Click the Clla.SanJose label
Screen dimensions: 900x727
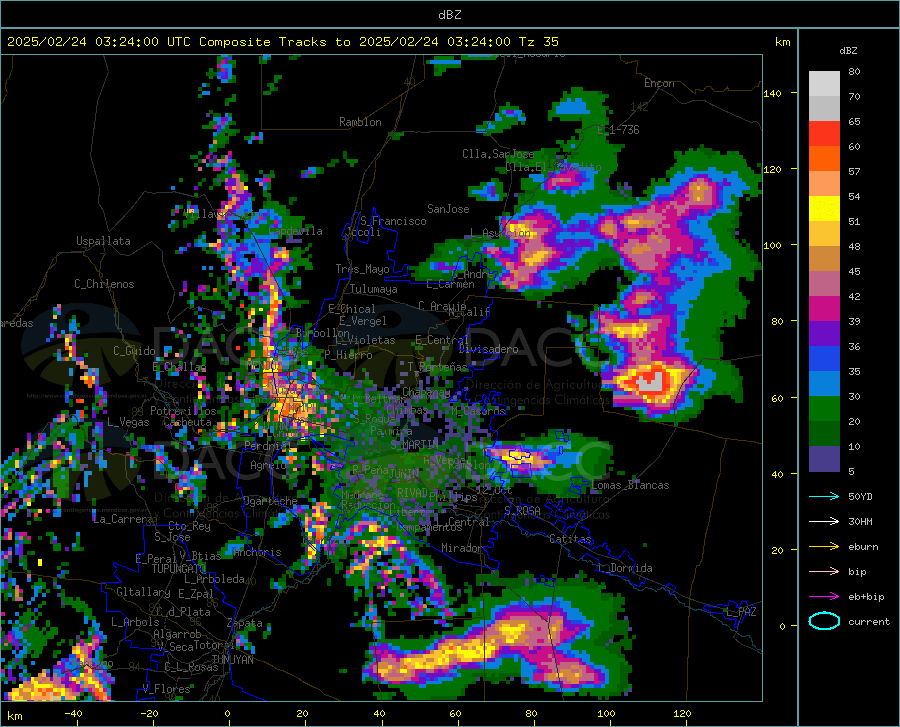click(x=498, y=154)
